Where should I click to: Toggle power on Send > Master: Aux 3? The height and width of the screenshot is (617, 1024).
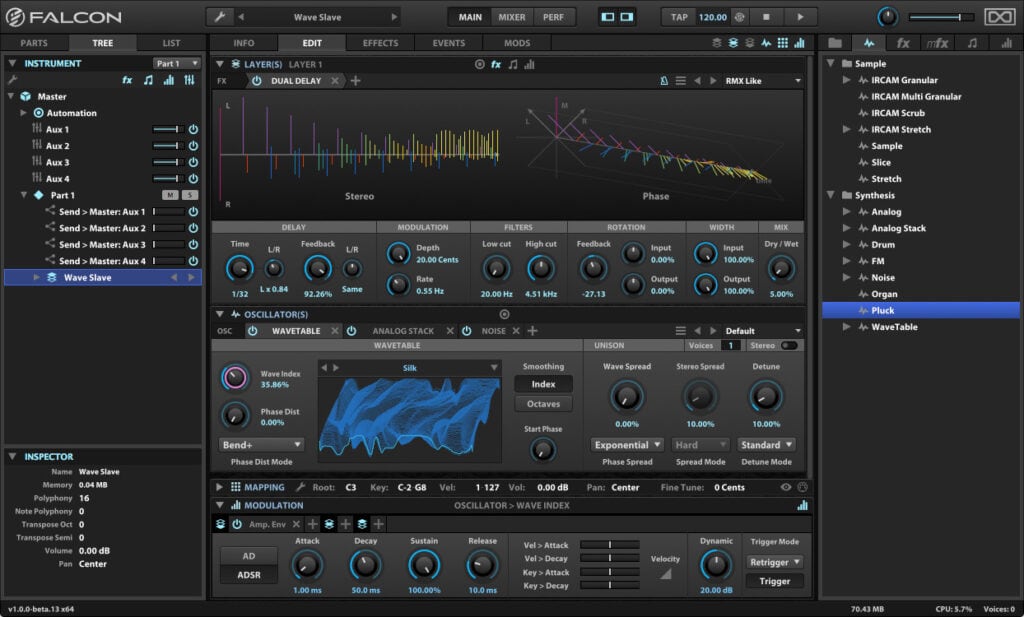(x=193, y=244)
